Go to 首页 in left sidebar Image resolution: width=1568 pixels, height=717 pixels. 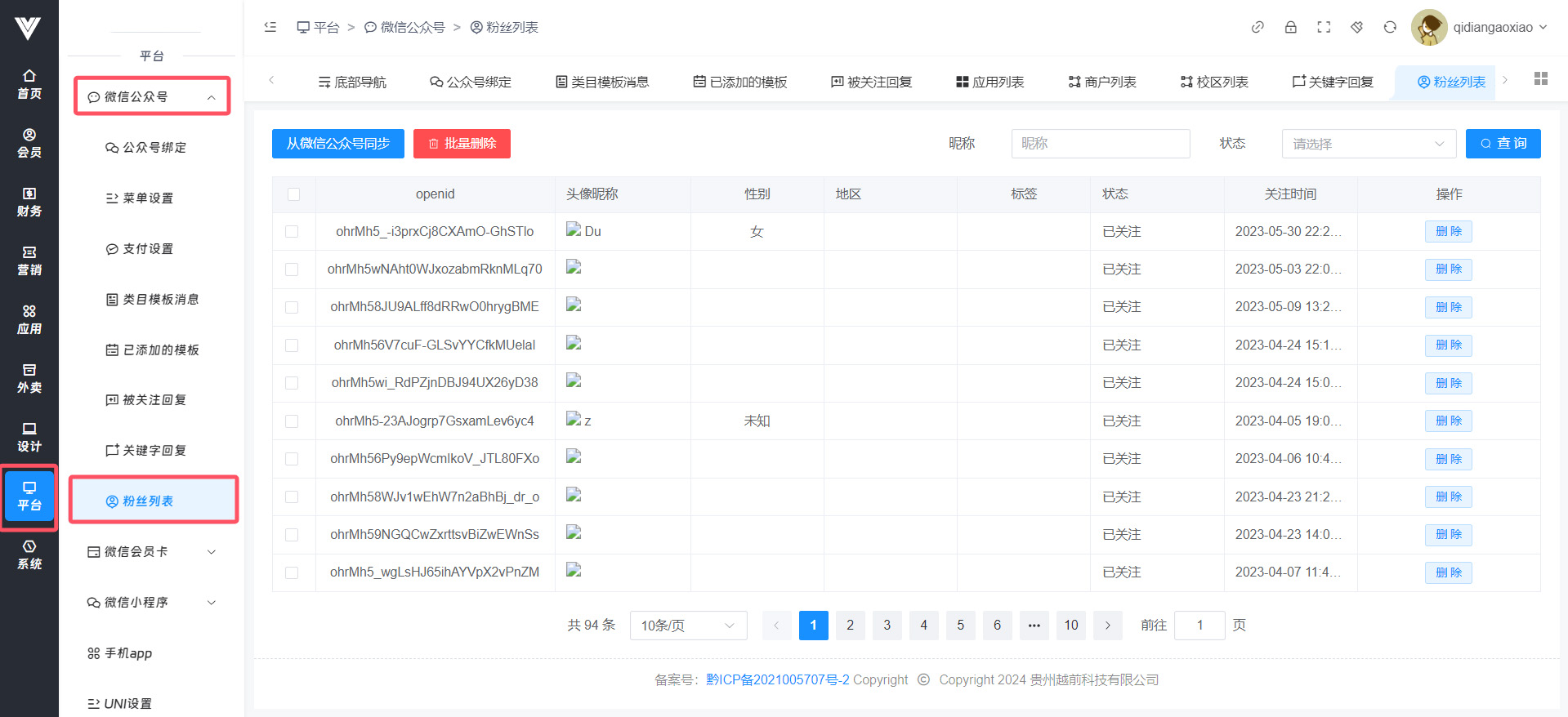pyautogui.click(x=29, y=84)
